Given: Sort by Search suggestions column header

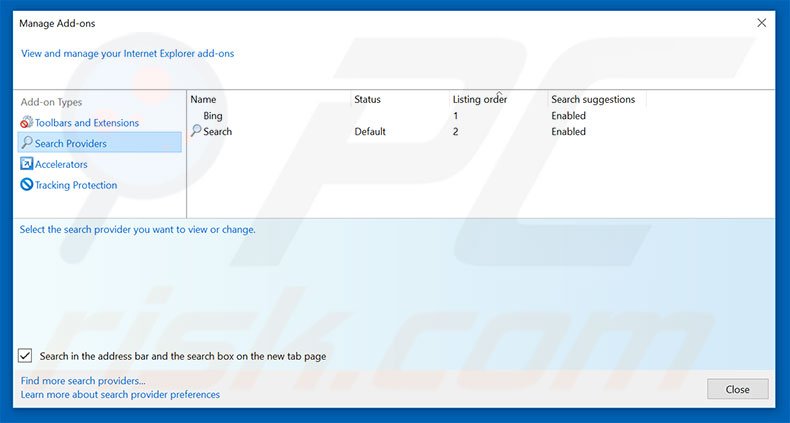Looking at the screenshot, I should (x=593, y=99).
